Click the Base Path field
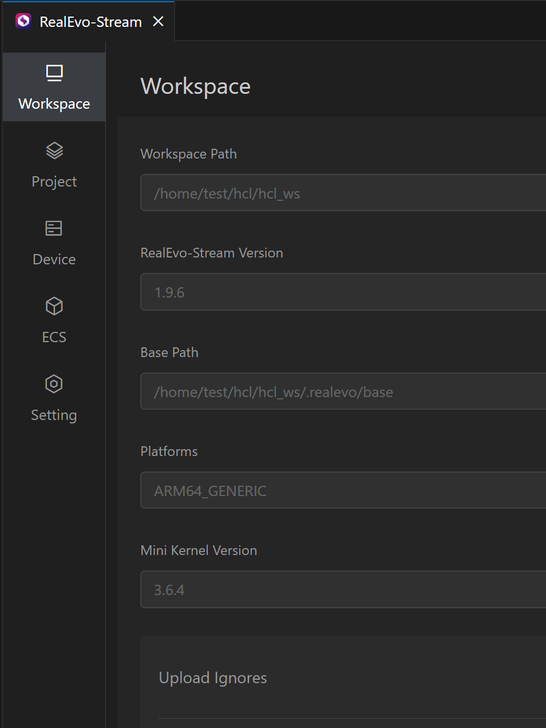 click(x=343, y=391)
